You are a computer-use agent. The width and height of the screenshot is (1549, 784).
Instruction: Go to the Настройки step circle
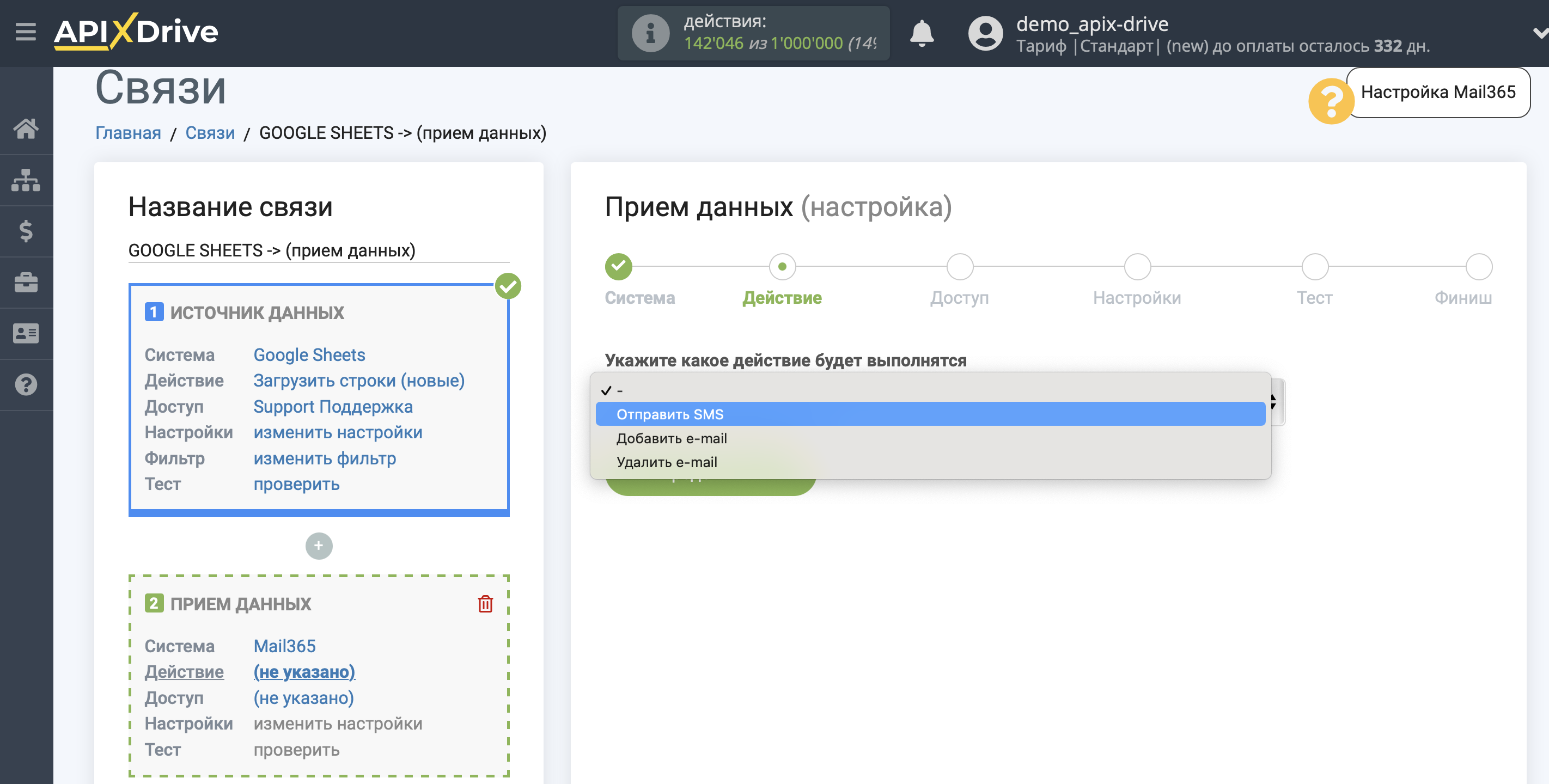pos(1137,266)
